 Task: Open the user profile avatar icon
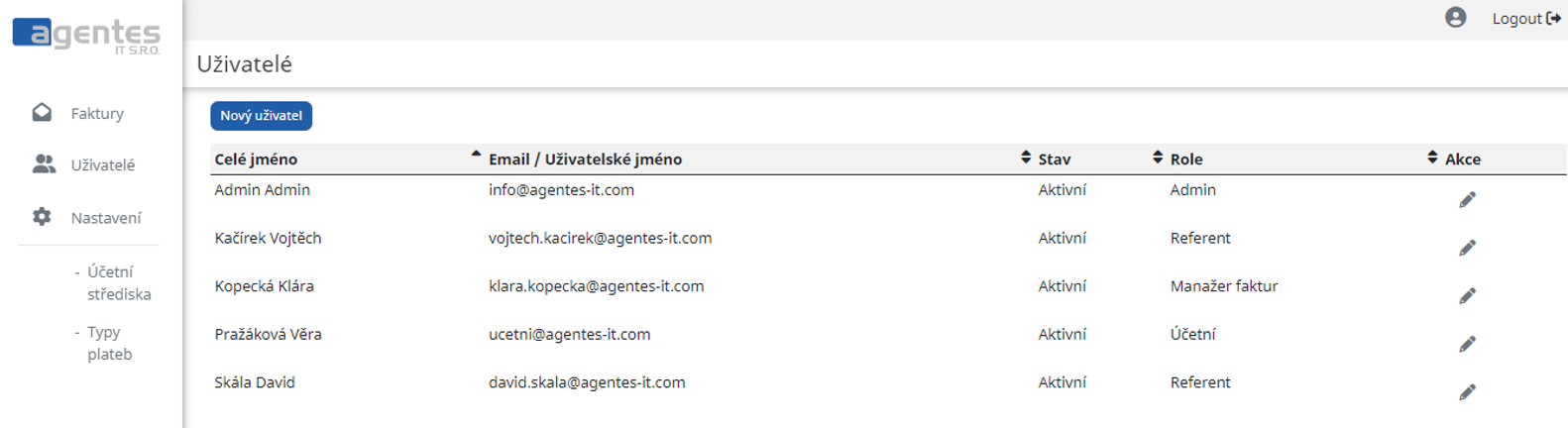(x=1455, y=18)
